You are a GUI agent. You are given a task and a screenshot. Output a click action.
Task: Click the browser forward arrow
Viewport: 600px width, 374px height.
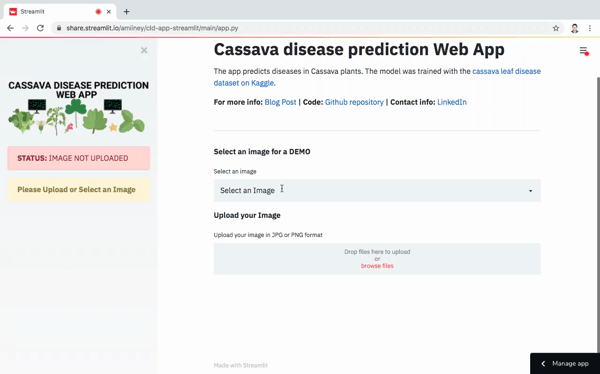pyautogui.click(x=25, y=28)
